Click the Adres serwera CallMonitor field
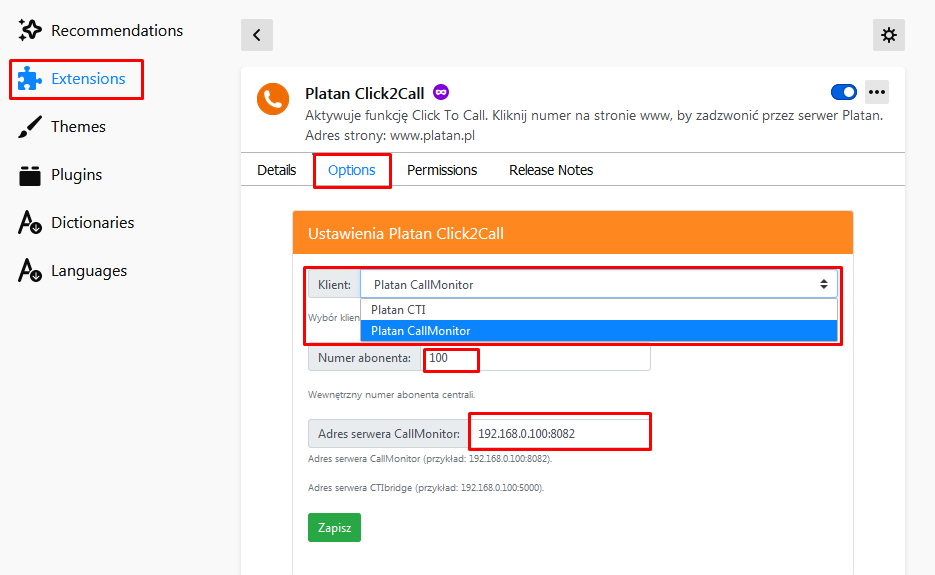The height and width of the screenshot is (575, 935). point(559,434)
